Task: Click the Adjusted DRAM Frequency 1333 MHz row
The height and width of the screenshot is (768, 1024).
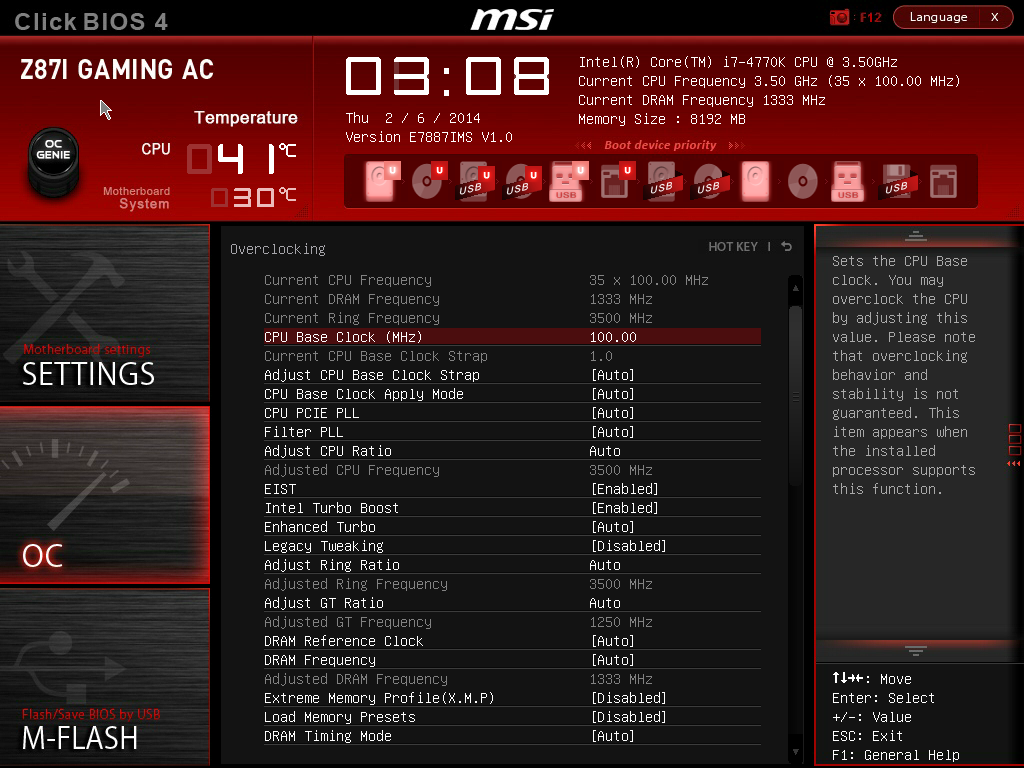Action: (x=512, y=679)
